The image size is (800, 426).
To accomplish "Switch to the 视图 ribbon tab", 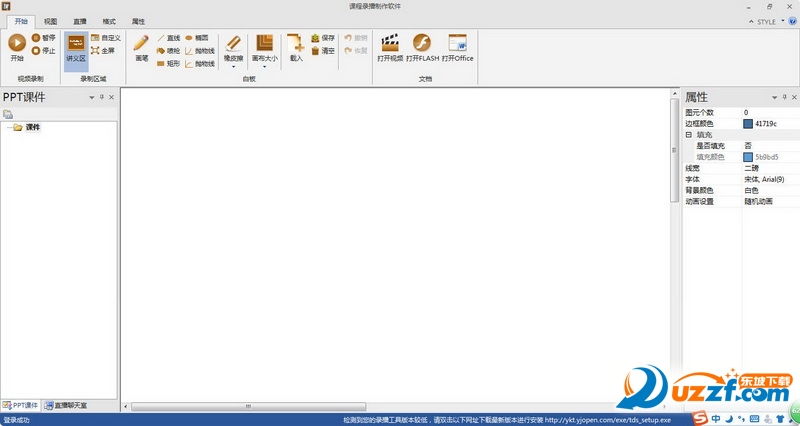I will coord(50,21).
